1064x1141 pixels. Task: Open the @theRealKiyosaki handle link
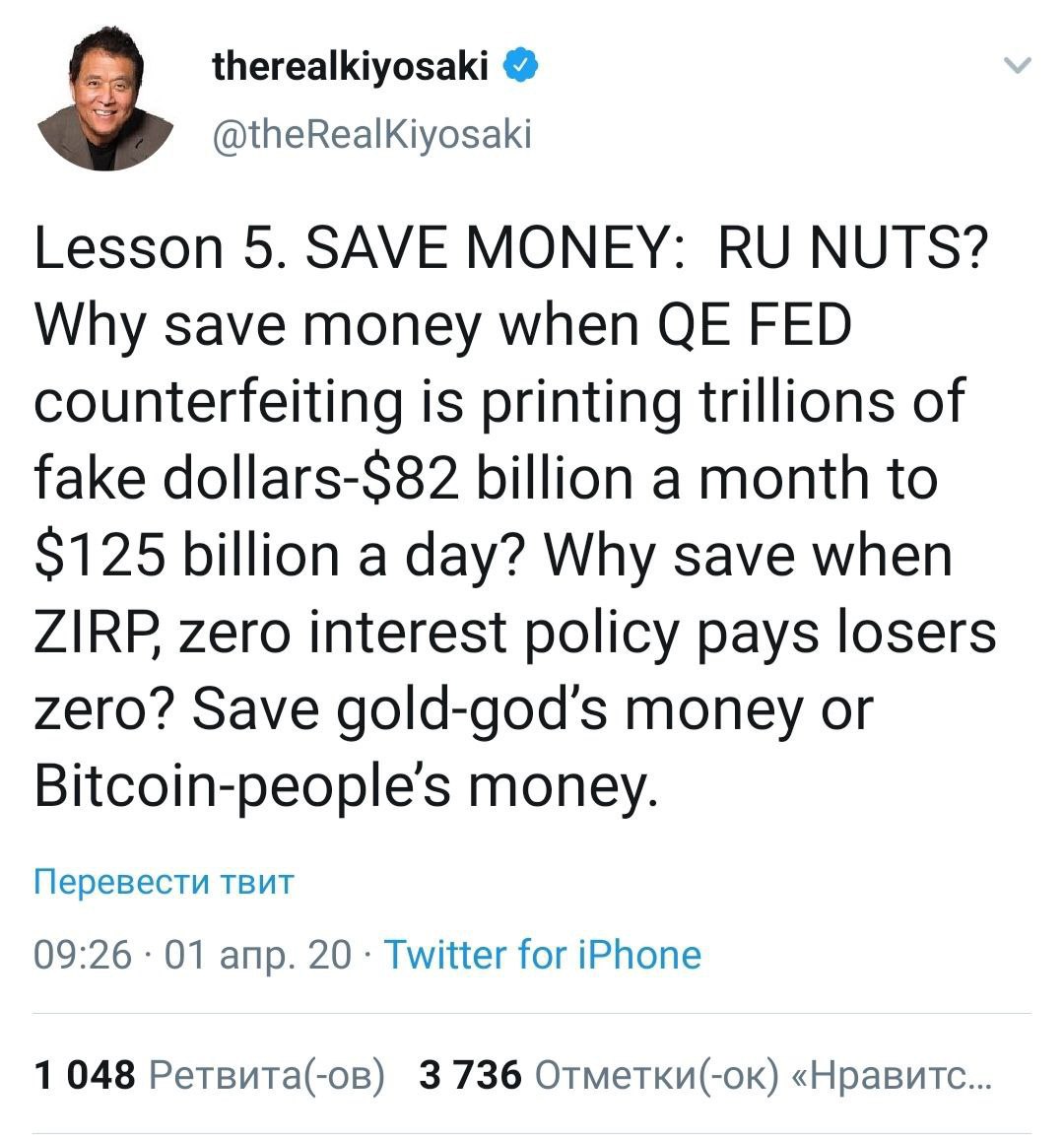372,132
